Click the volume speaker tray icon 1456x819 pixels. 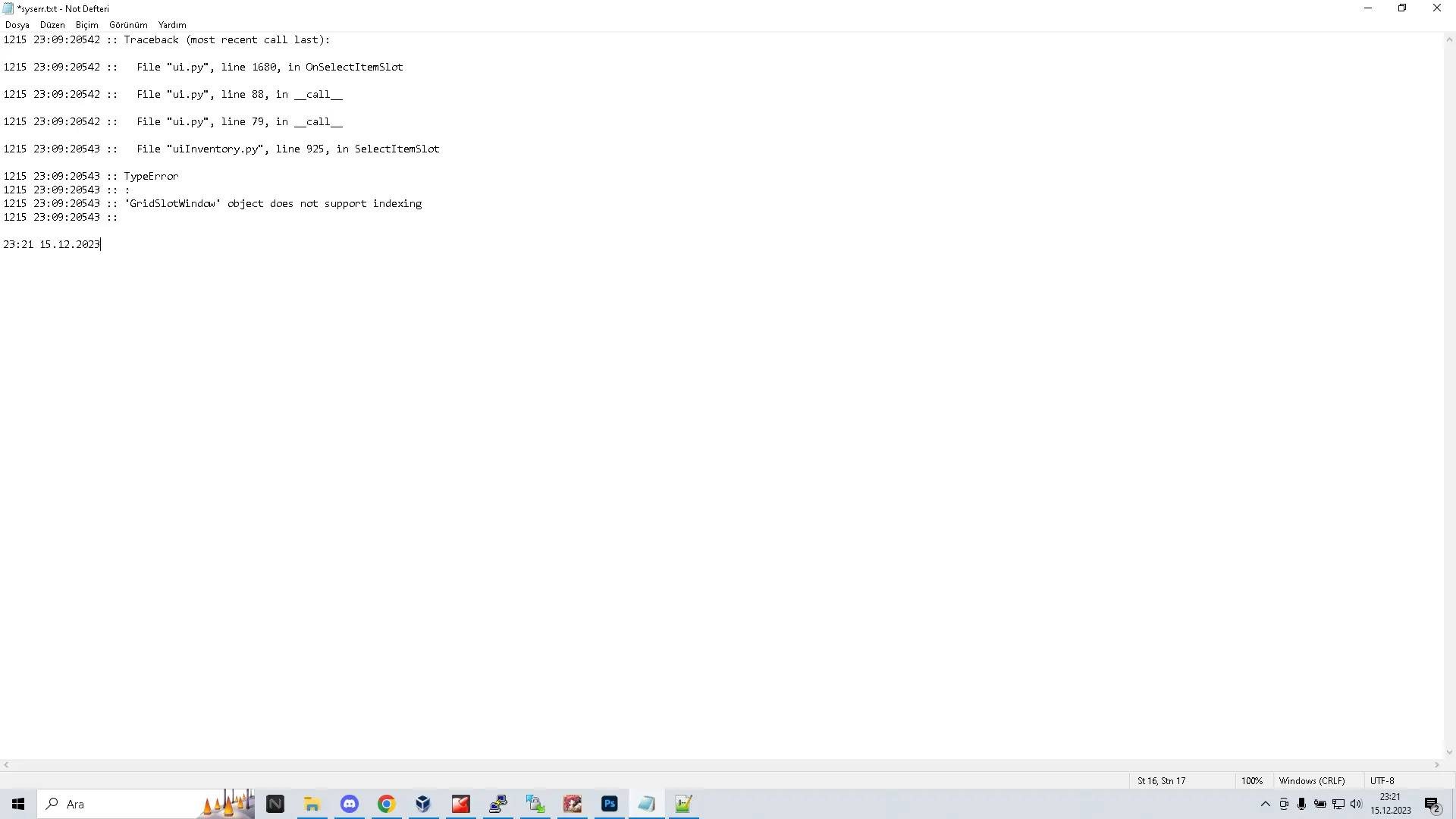click(1356, 804)
